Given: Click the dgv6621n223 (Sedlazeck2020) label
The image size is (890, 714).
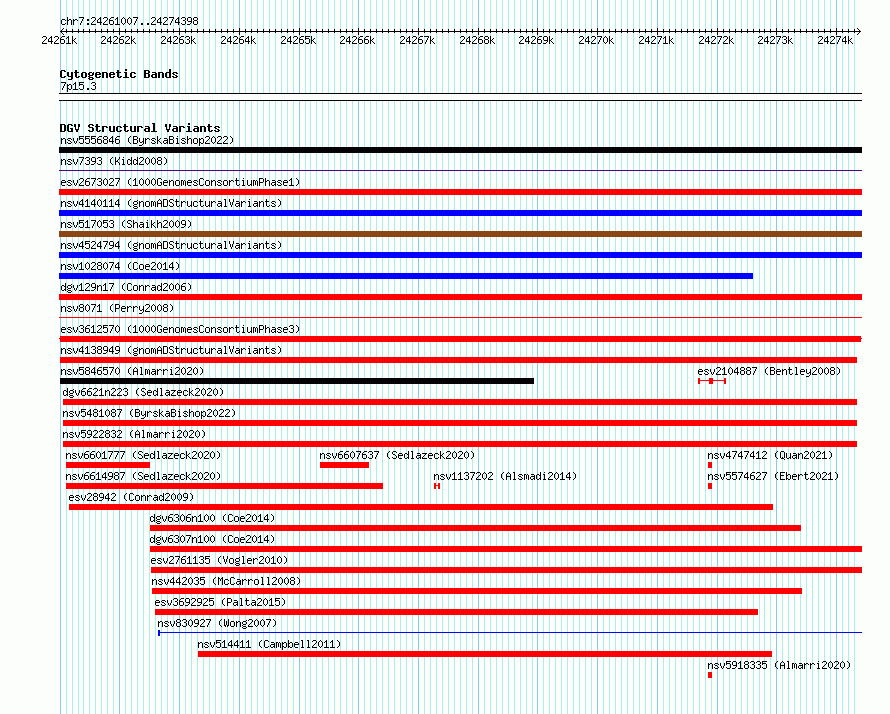Looking at the screenshot, I should point(143,392).
